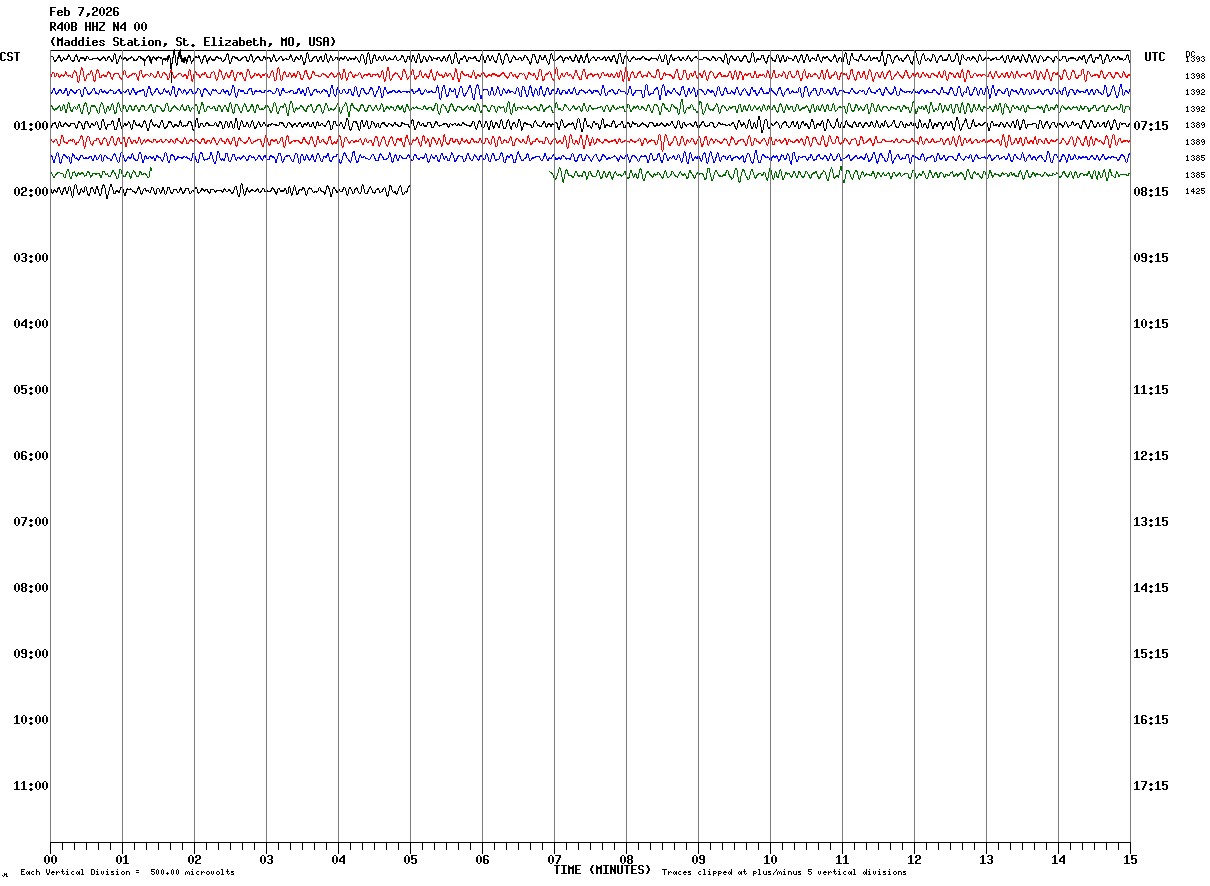Click the 'Traces clipped at plus/minus 5' note
The height and width of the screenshot is (886, 1210).
coord(784,873)
